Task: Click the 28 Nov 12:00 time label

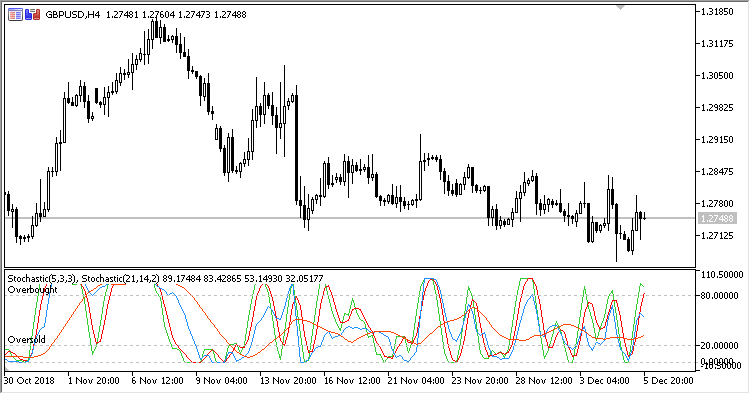Action: click(x=544, y=381)
